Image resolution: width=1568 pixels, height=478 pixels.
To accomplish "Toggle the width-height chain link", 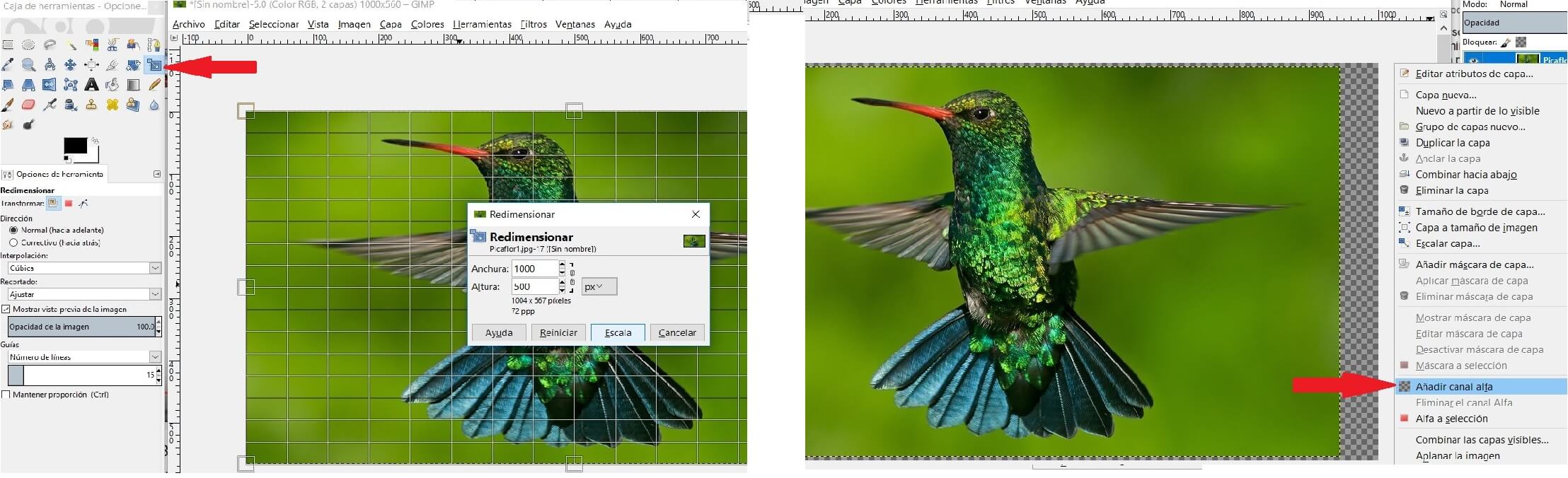I will (x=572, y=277).
